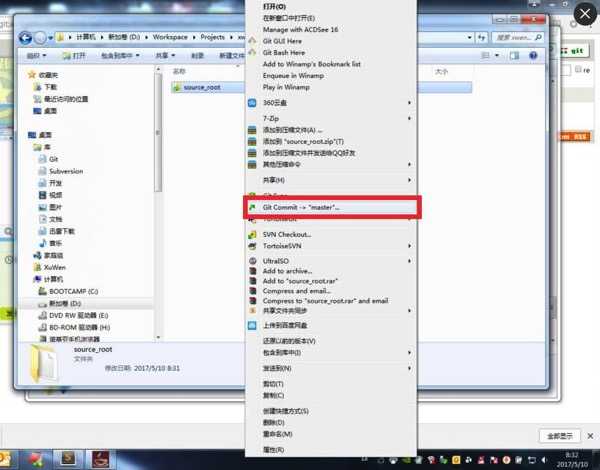Select BOOTCAMP (C:) drive in tree
Screen dimensions: 600x470
click(x=73, y=291)
